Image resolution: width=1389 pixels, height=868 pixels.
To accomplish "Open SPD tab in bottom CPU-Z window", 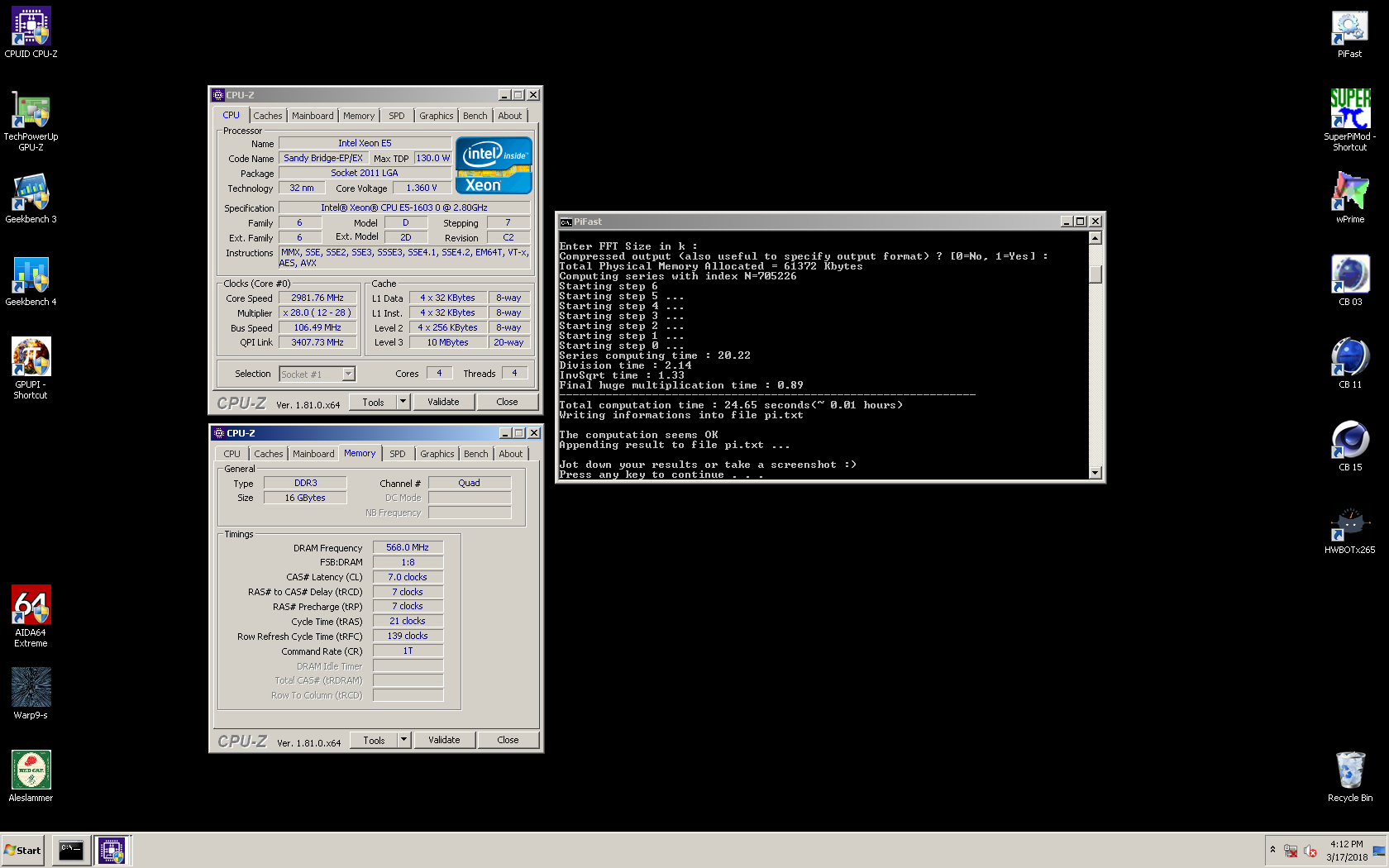I will click(398, 454).
